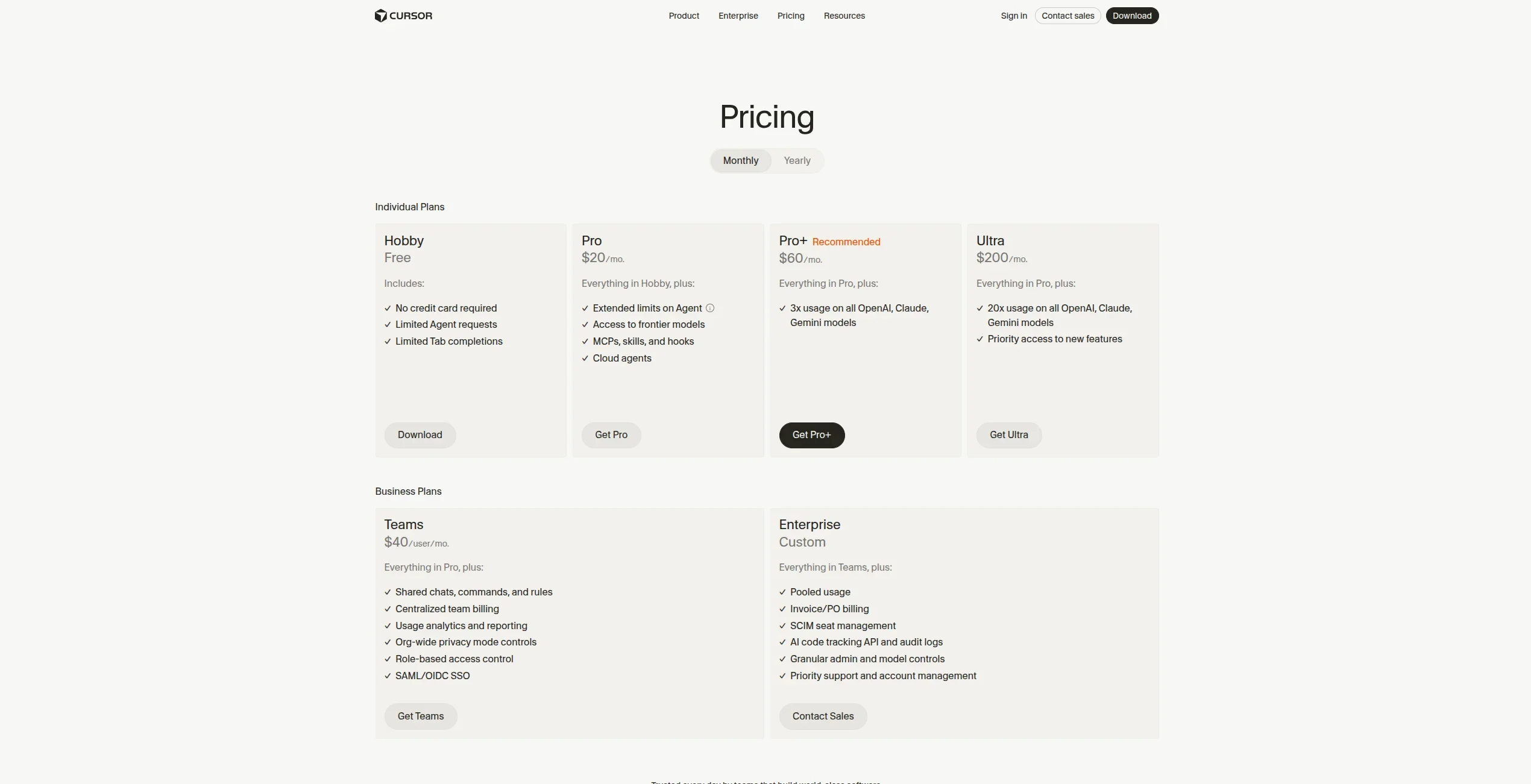Click the Pro+ Recommended label
The width and height of the screenshot is (1531, 784).
(x=846, y=241)
